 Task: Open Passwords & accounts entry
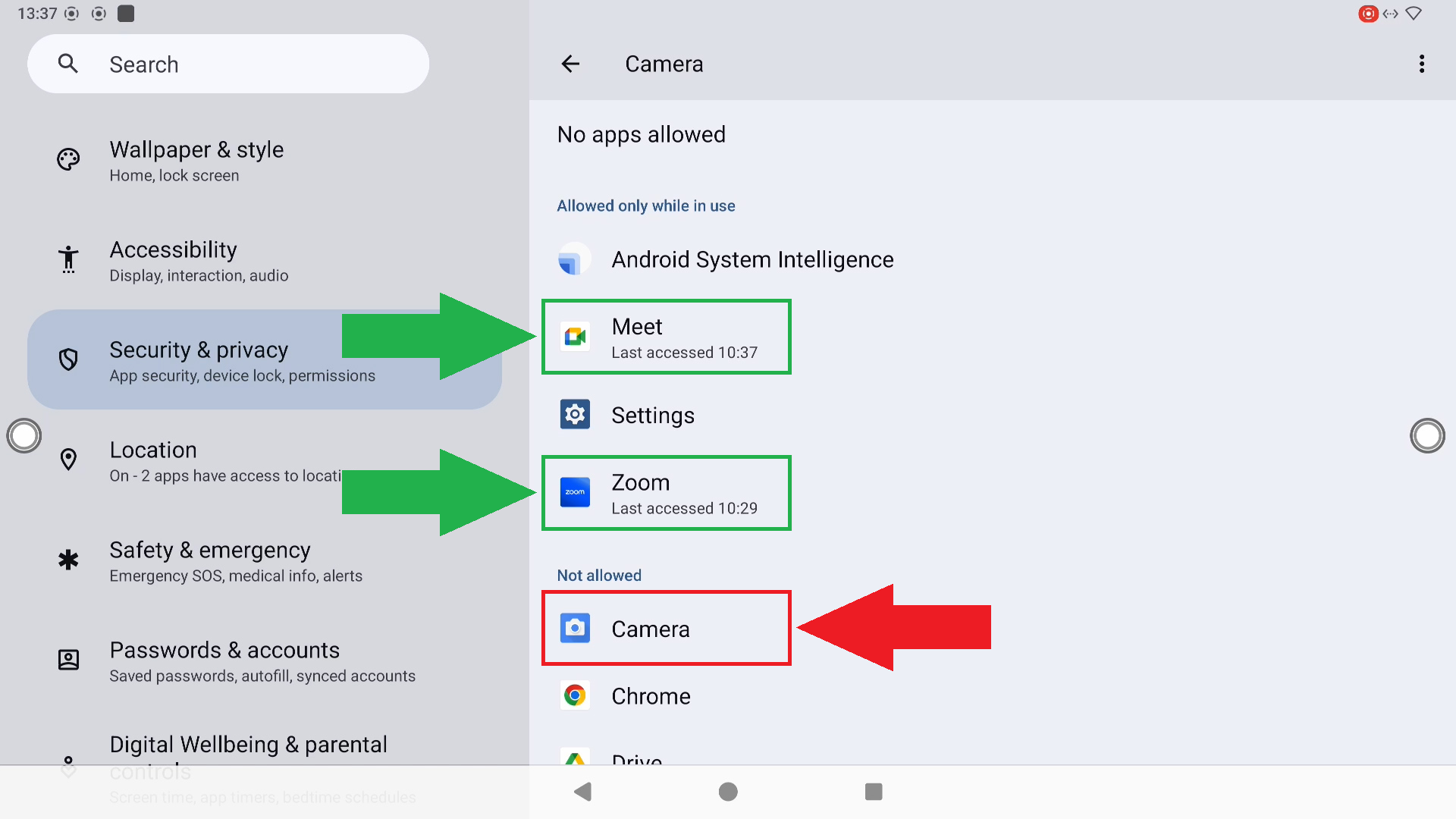click(x=262, y=661)
